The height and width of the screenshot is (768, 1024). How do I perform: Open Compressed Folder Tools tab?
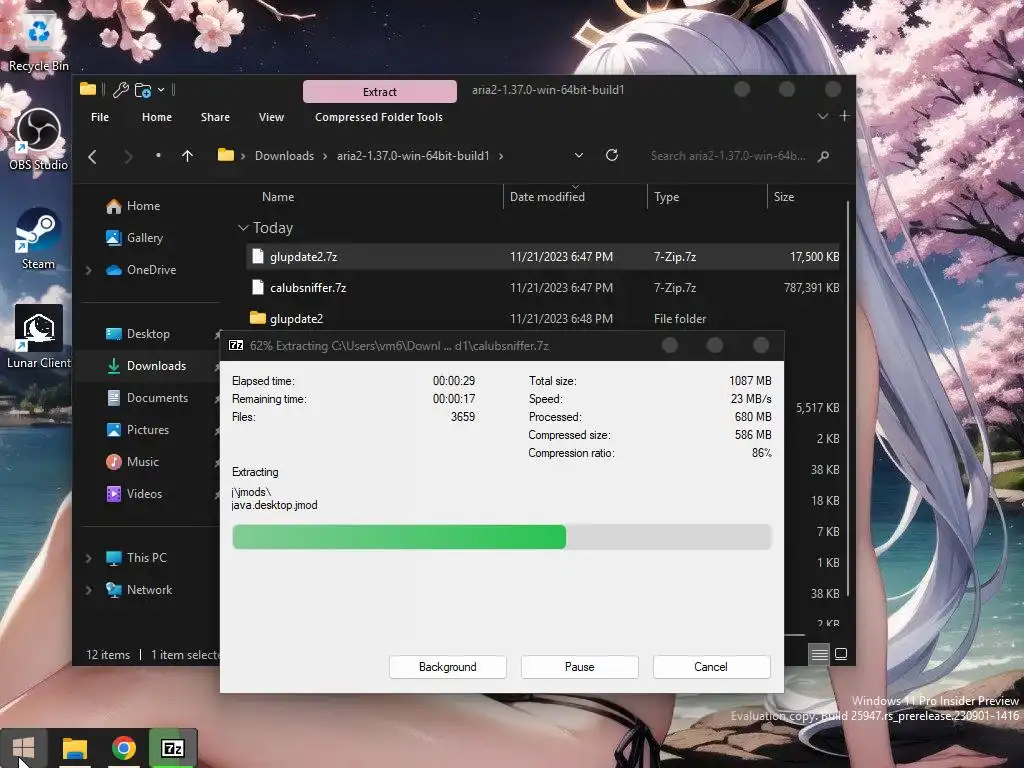(379, 117)
